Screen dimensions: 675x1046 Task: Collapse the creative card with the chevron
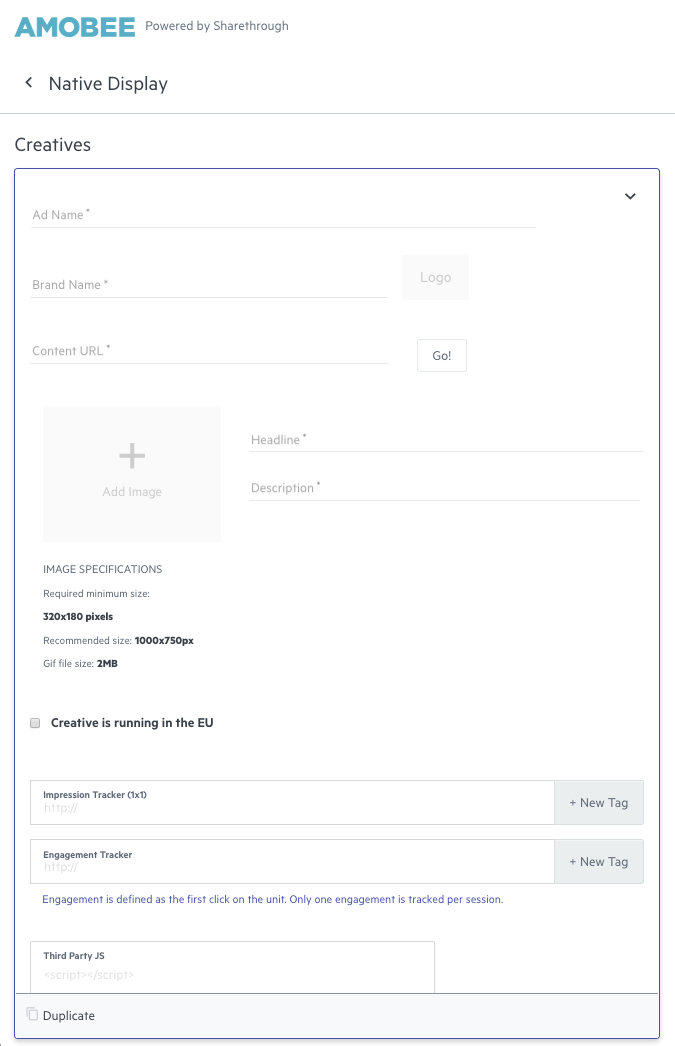[630, 196]
